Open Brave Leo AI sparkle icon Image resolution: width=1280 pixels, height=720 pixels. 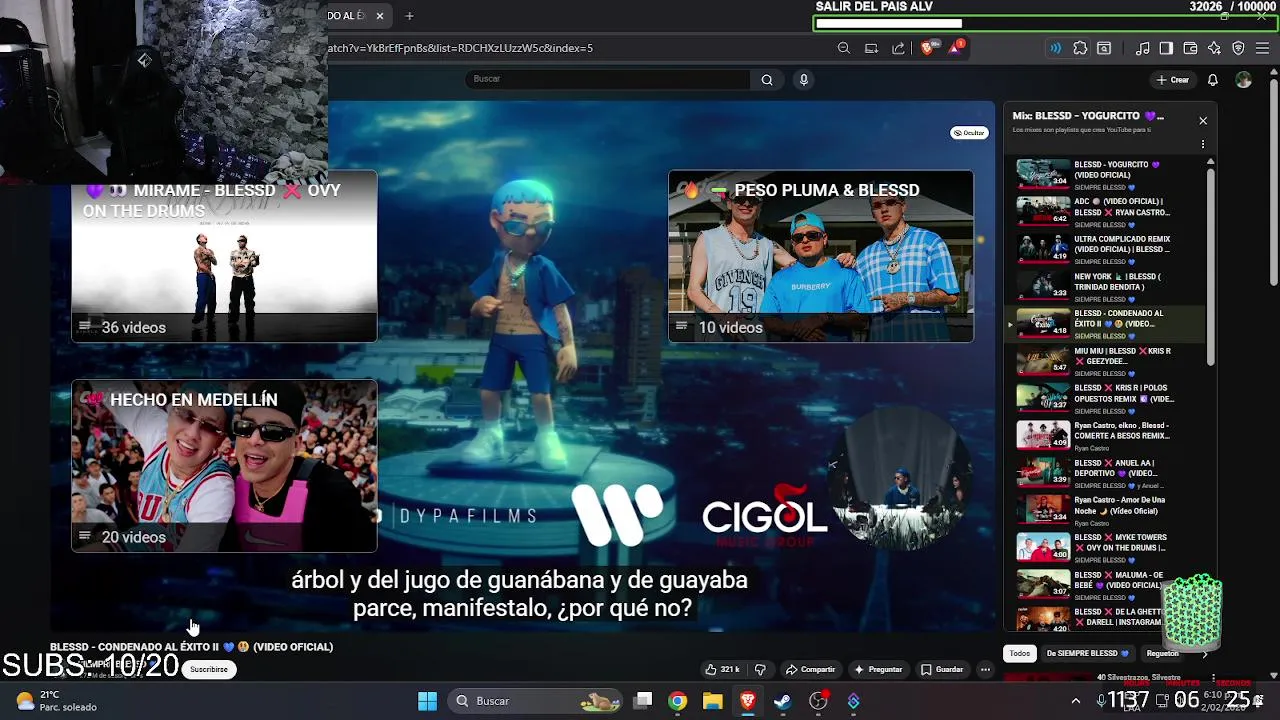[x=1214, y=48]
